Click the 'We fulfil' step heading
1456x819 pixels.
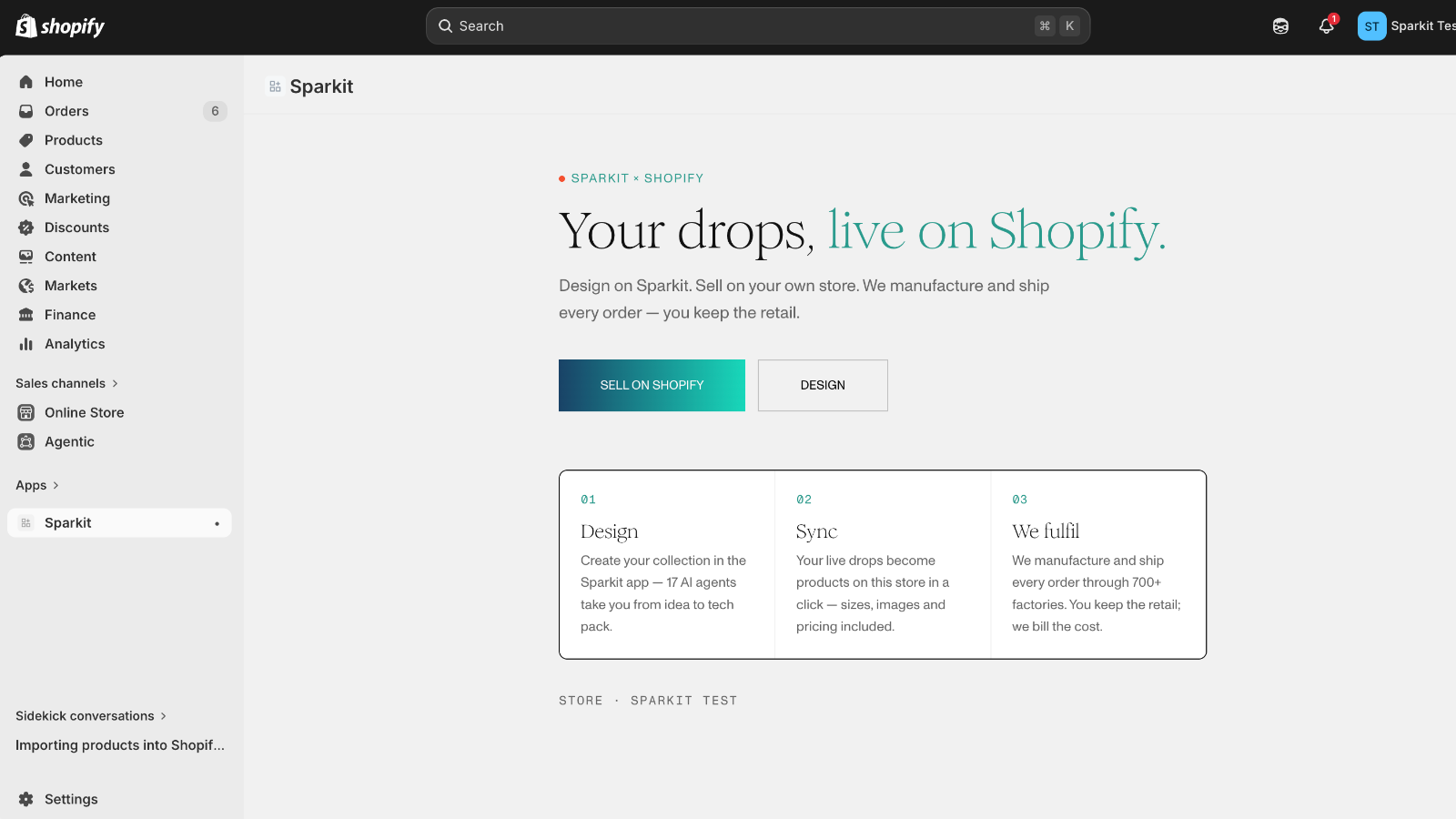point(1046,531)
